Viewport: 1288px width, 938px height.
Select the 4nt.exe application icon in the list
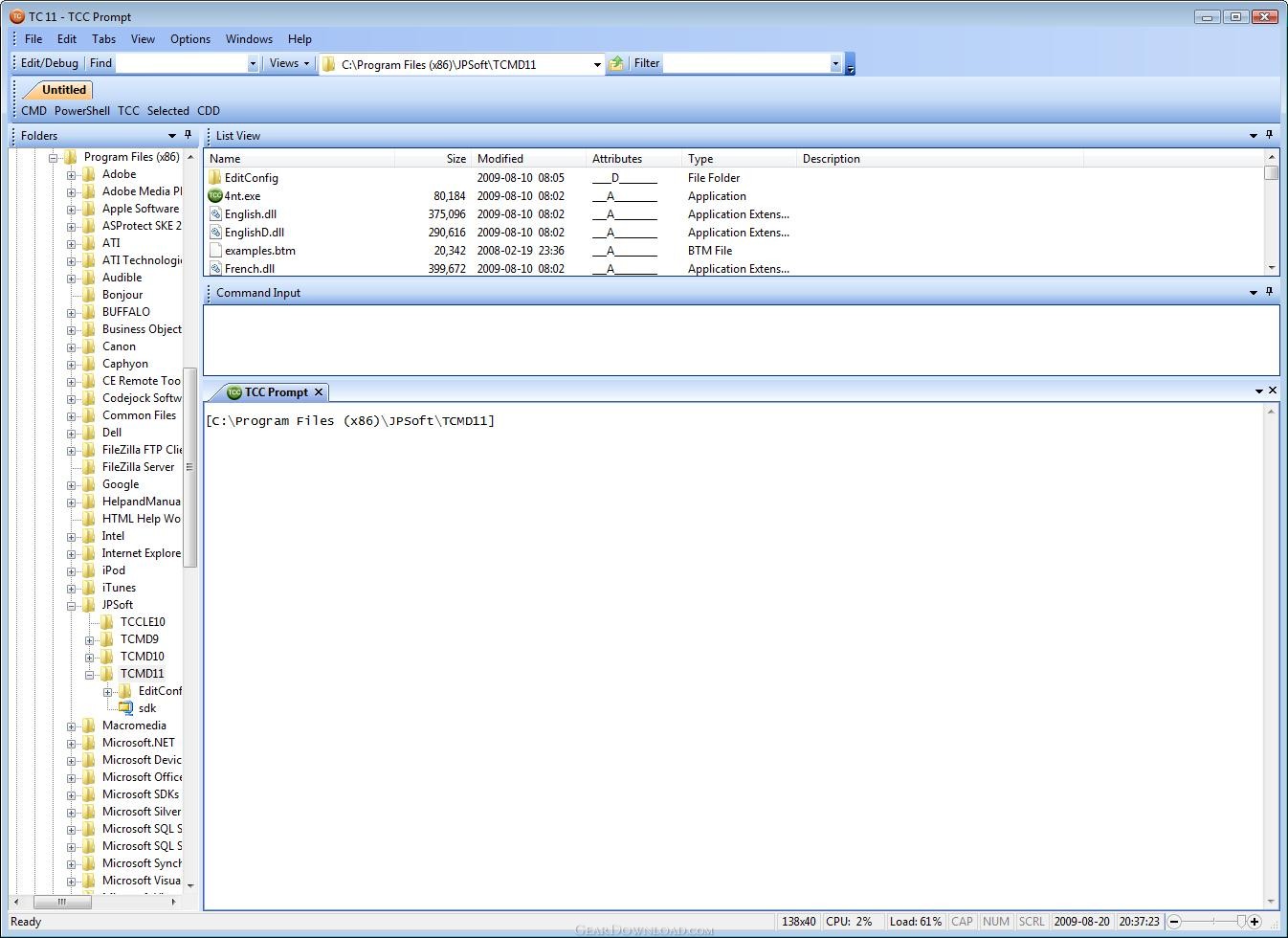pos(215,195)
